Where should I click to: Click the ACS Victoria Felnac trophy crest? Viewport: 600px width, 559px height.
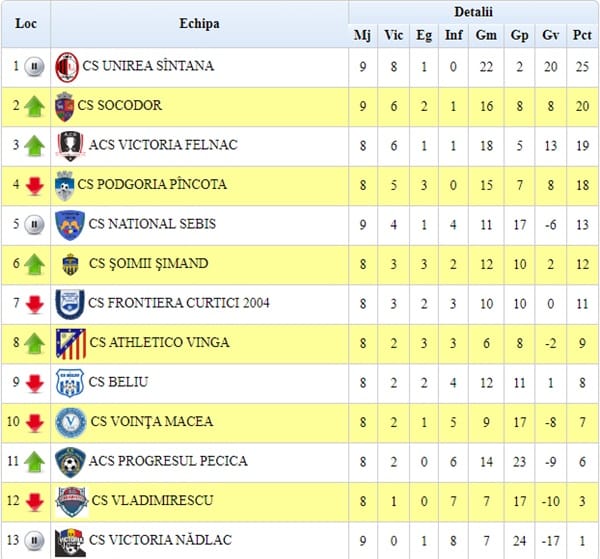[70, 146]
